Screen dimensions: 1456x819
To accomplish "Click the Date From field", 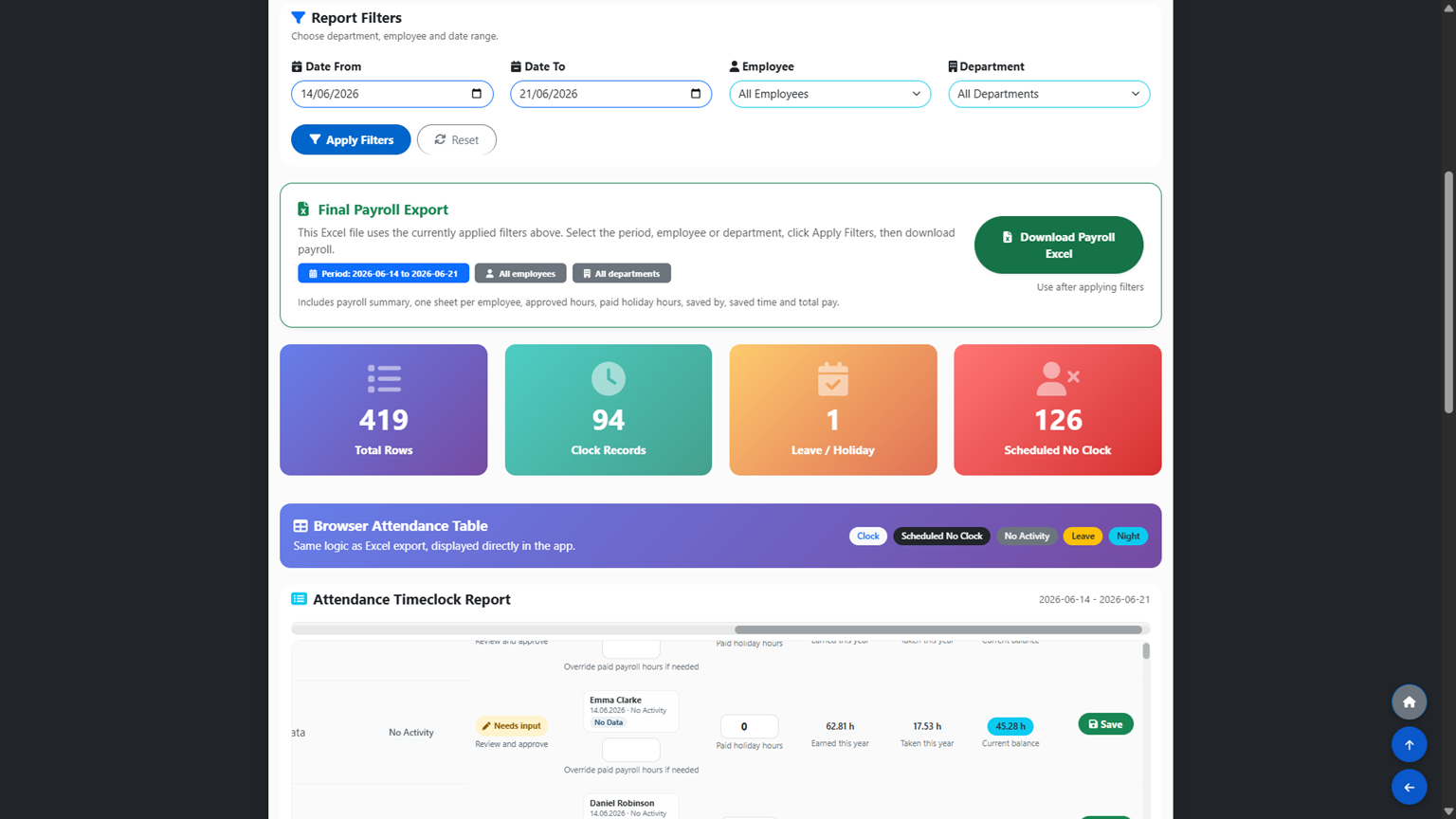I will pos(392,94).
